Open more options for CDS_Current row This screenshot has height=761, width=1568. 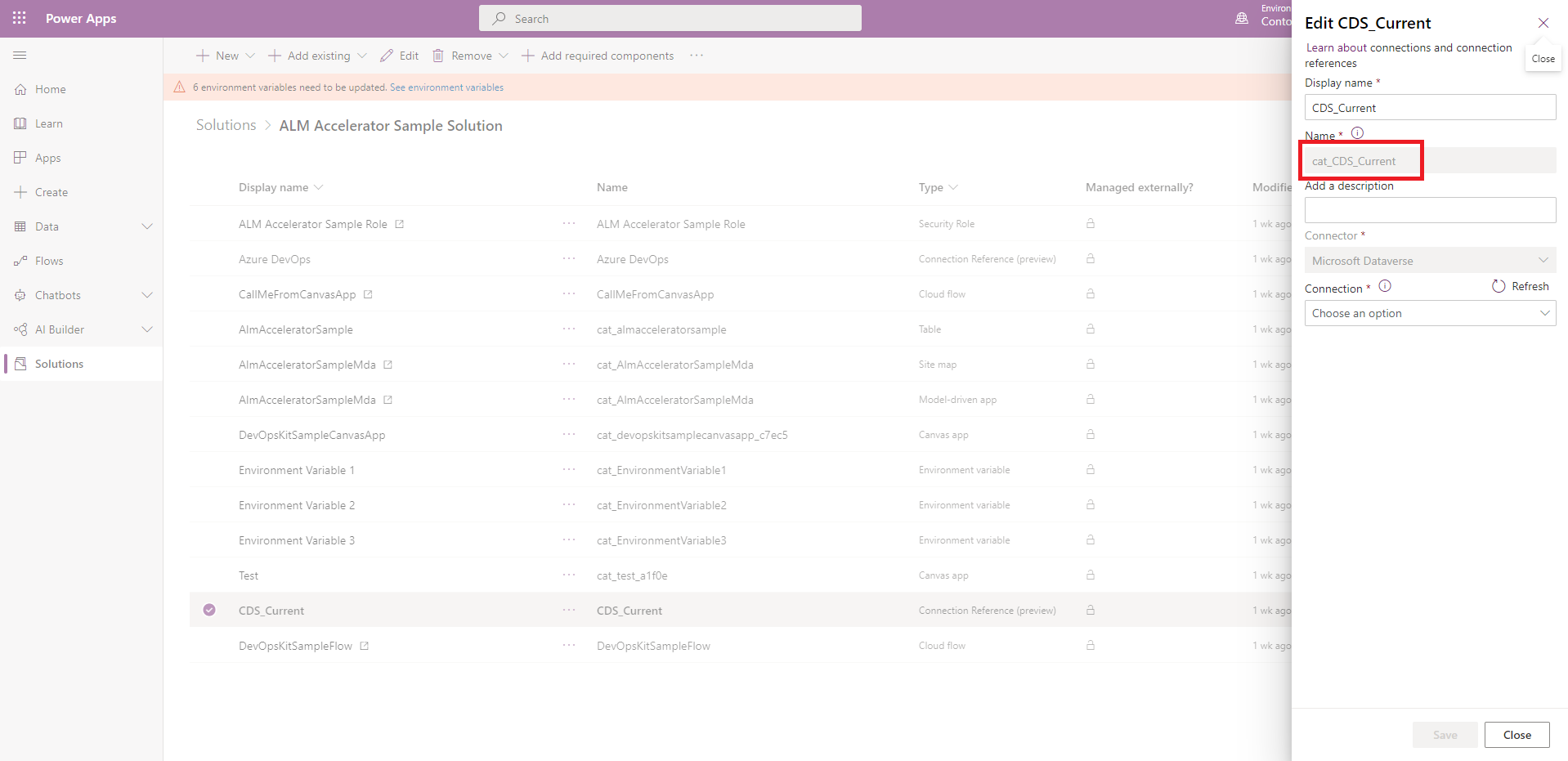569,611
